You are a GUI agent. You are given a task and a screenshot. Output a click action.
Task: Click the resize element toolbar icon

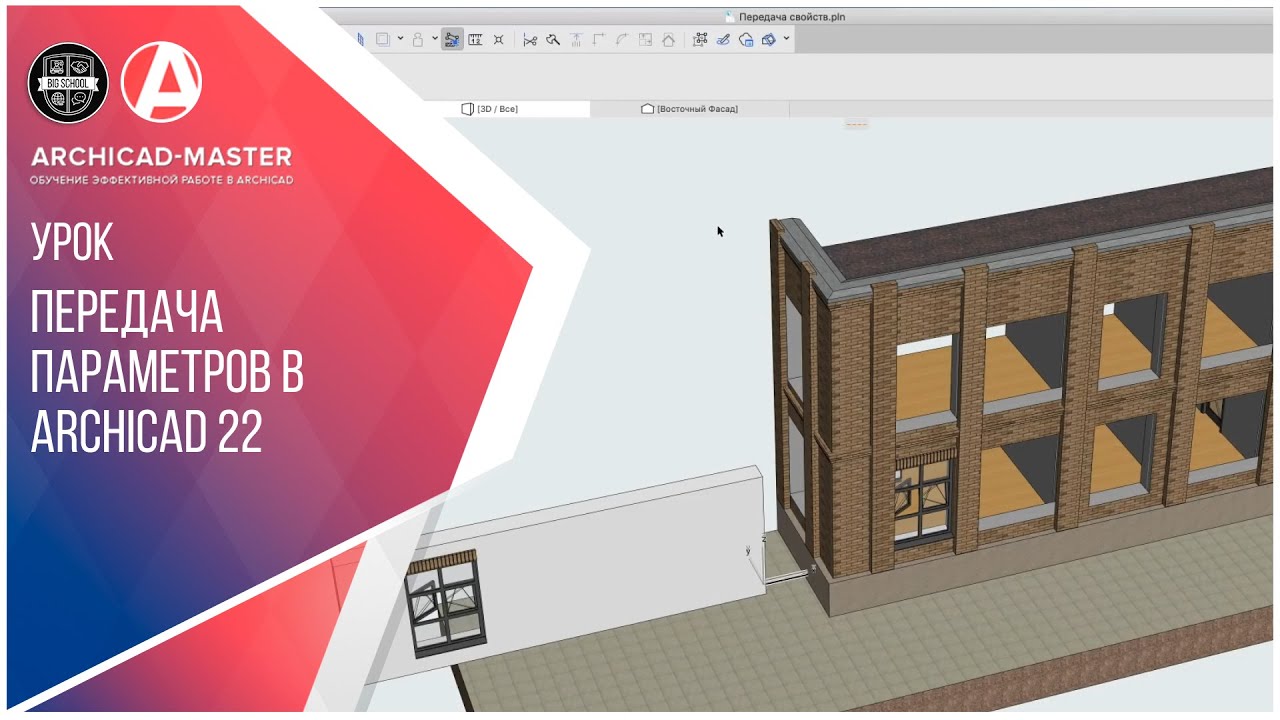tap(645, 40)
